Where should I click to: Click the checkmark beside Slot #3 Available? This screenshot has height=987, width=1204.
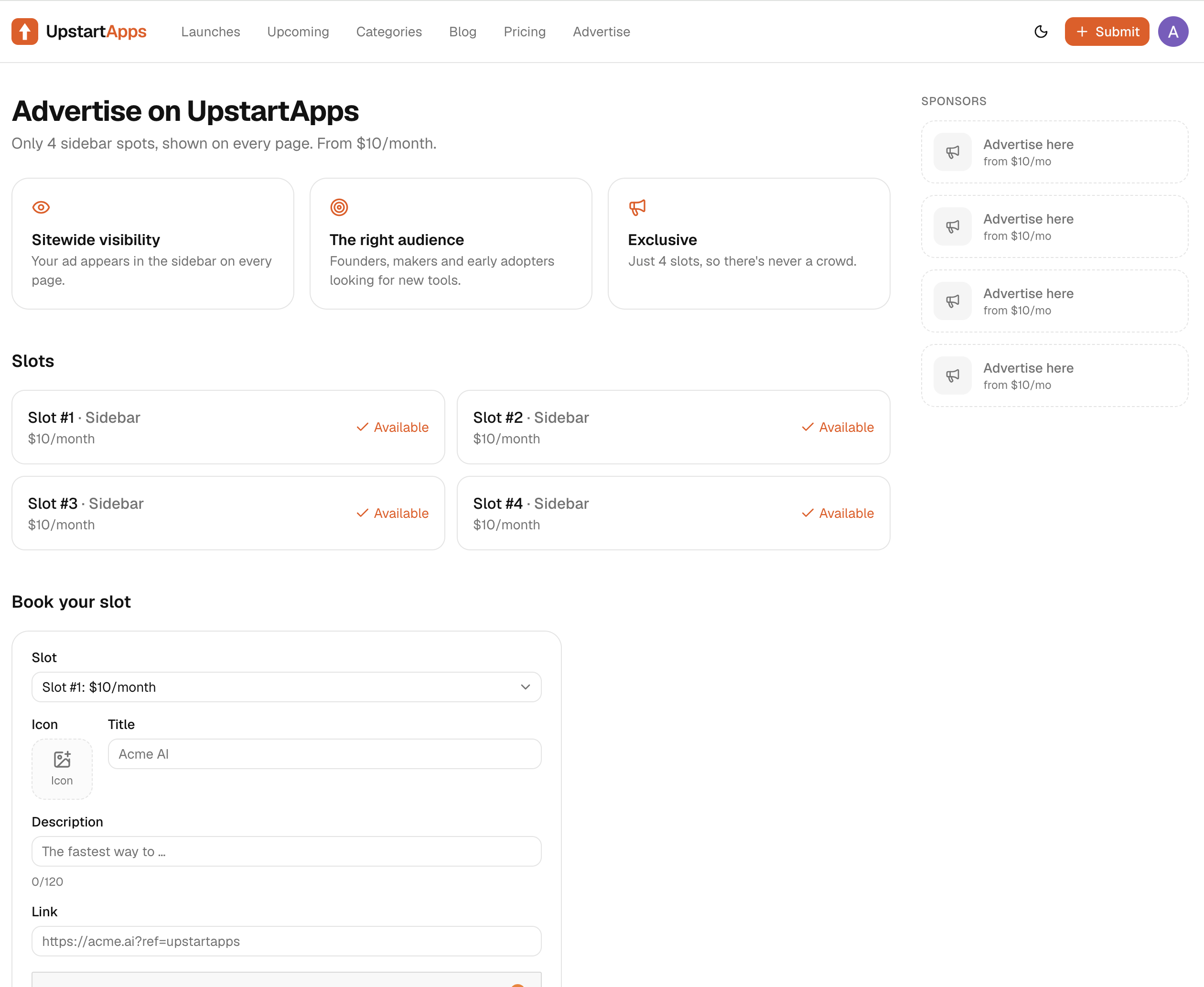coord(362,513)
